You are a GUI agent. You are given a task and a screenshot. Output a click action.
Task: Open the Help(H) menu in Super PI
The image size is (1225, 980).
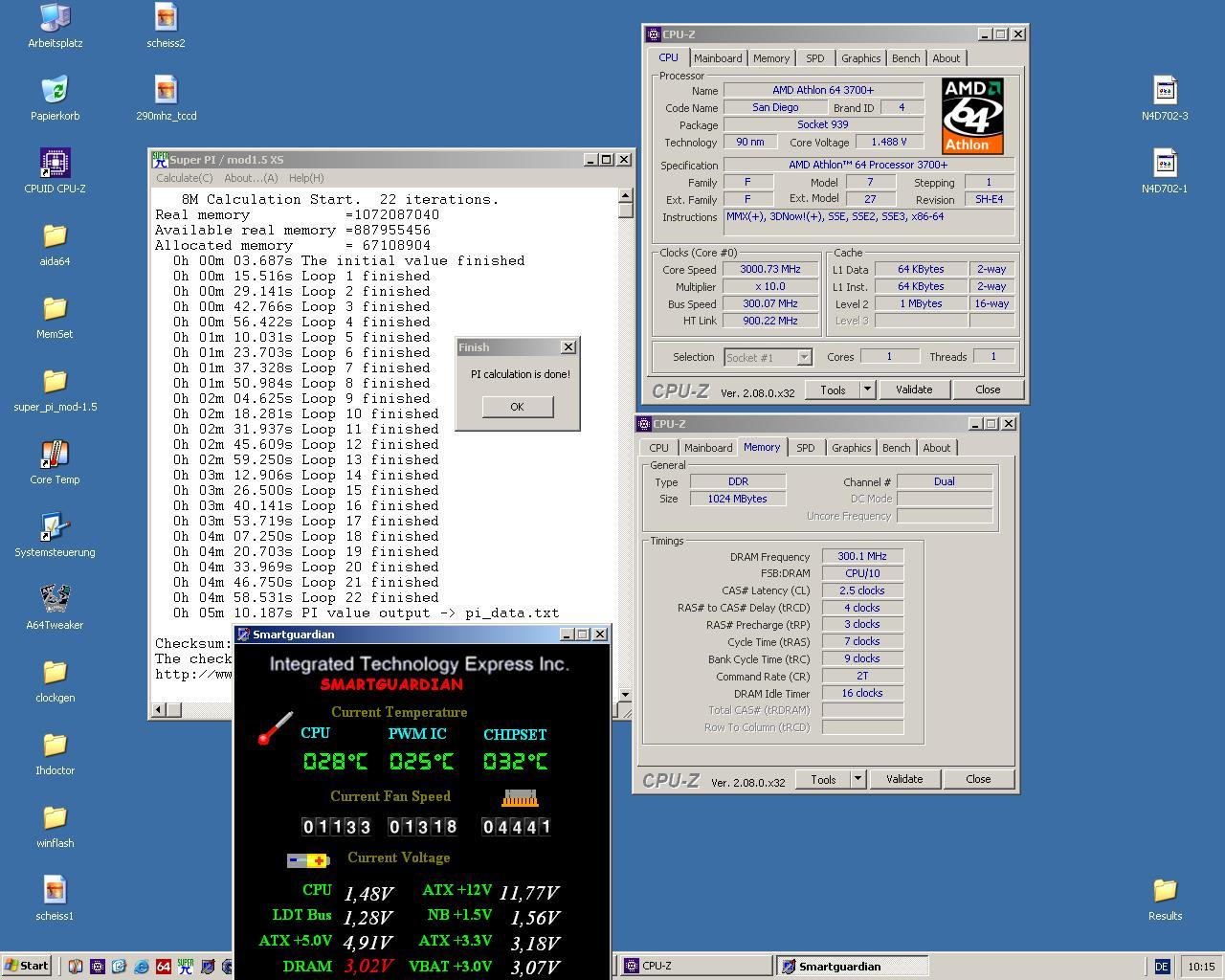point(306,178)
